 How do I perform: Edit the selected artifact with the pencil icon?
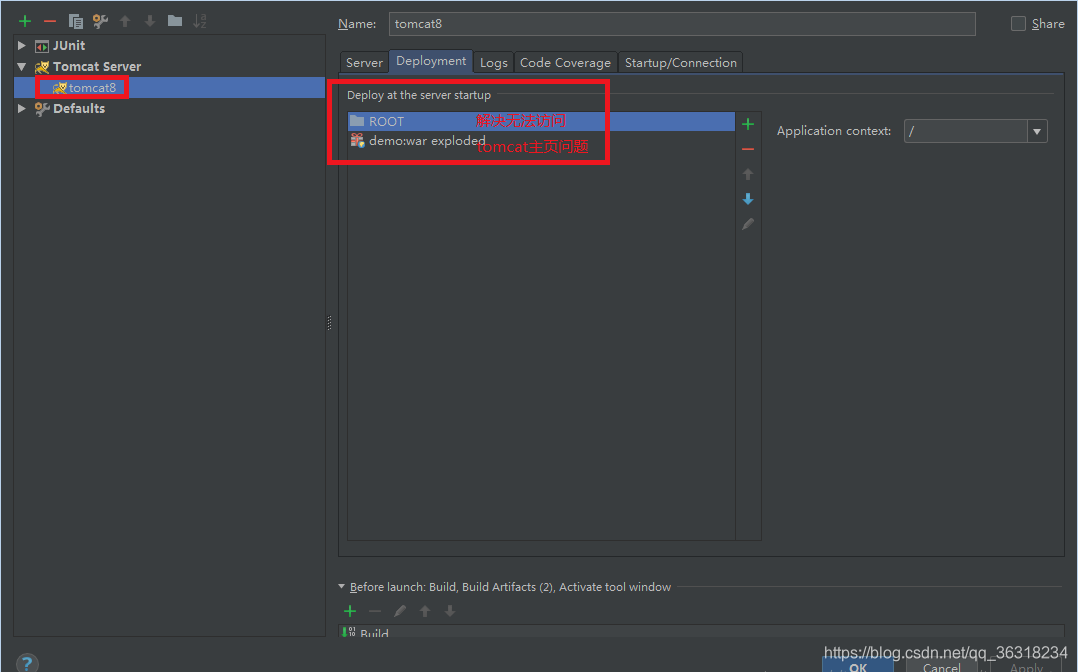pyautogui.click(x=747, y=223)
